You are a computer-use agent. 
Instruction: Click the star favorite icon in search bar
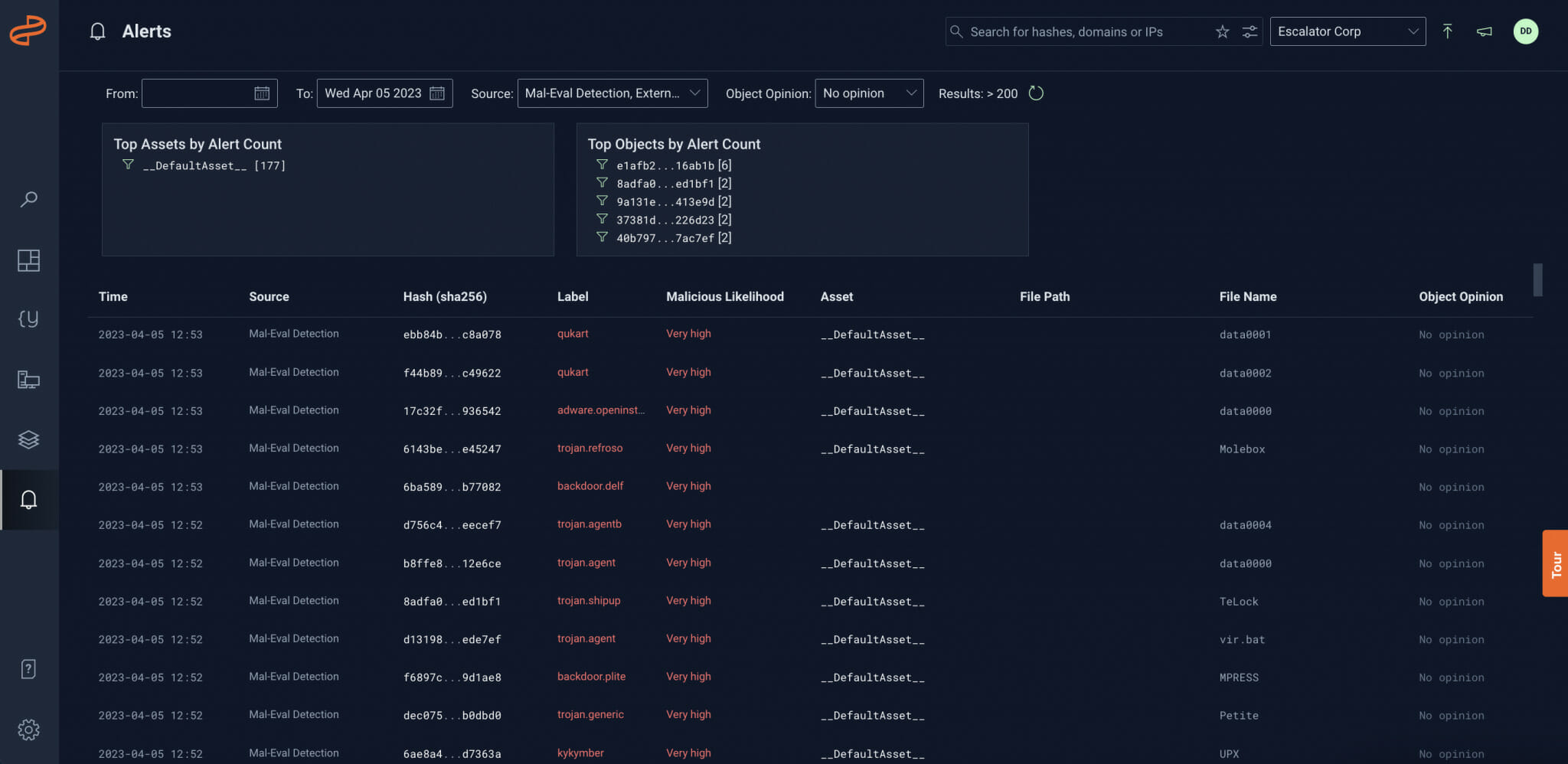click(1222, 31)
